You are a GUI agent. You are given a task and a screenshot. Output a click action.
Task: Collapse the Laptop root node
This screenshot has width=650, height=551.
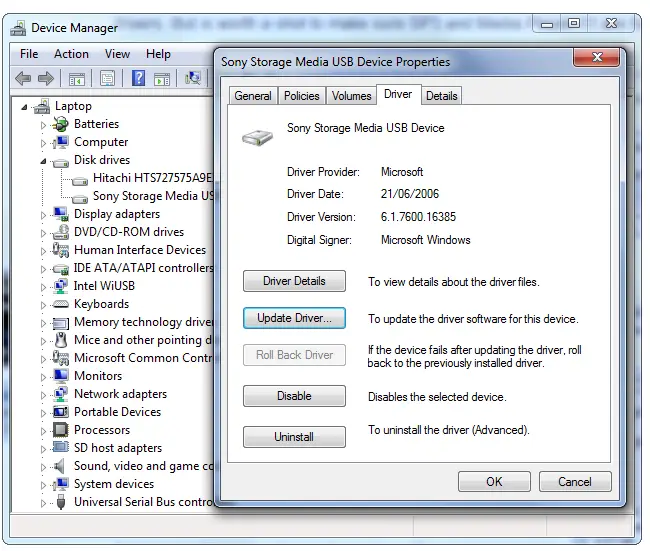[24, 107]
